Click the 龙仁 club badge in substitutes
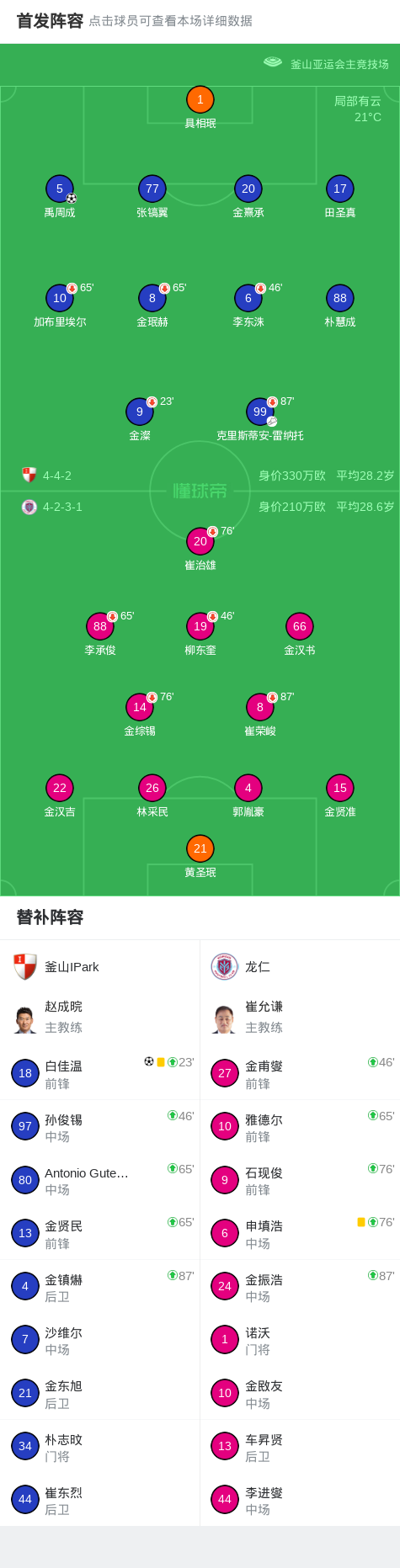The height and width of the screenshot is (1568, 400). click(224, 967)
